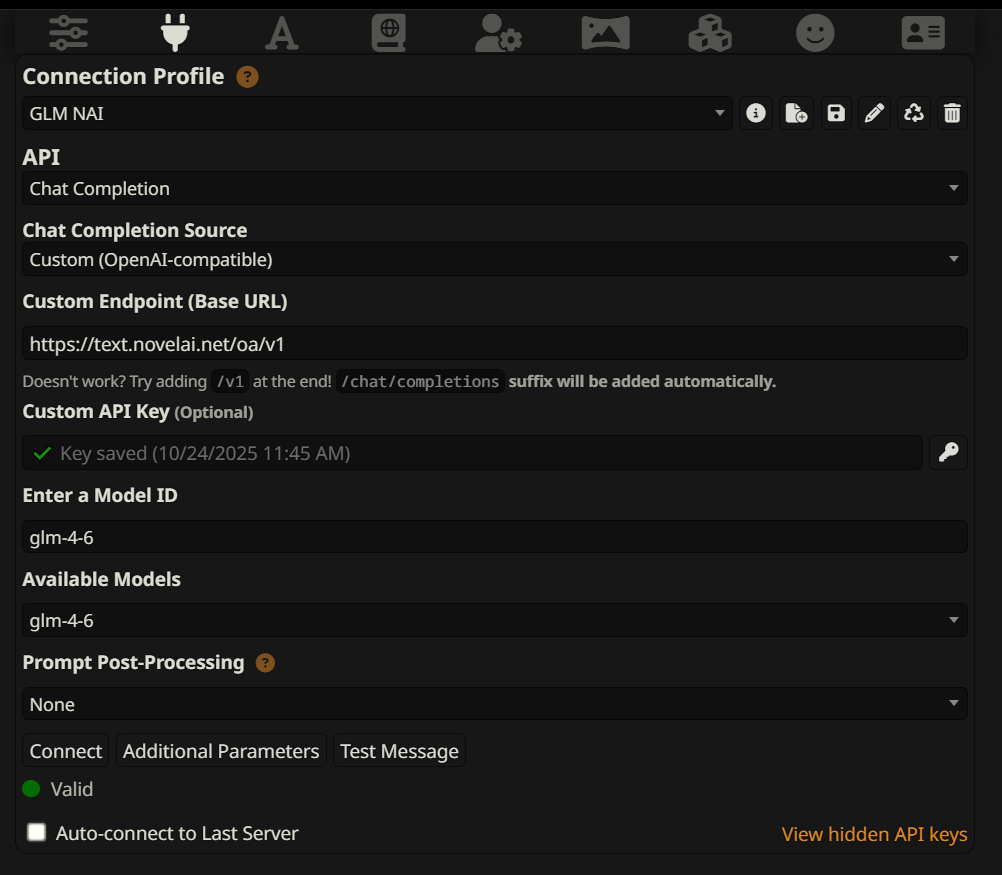Open User Settings person-gear panel
1002x875 pixels.
point(498,33)
